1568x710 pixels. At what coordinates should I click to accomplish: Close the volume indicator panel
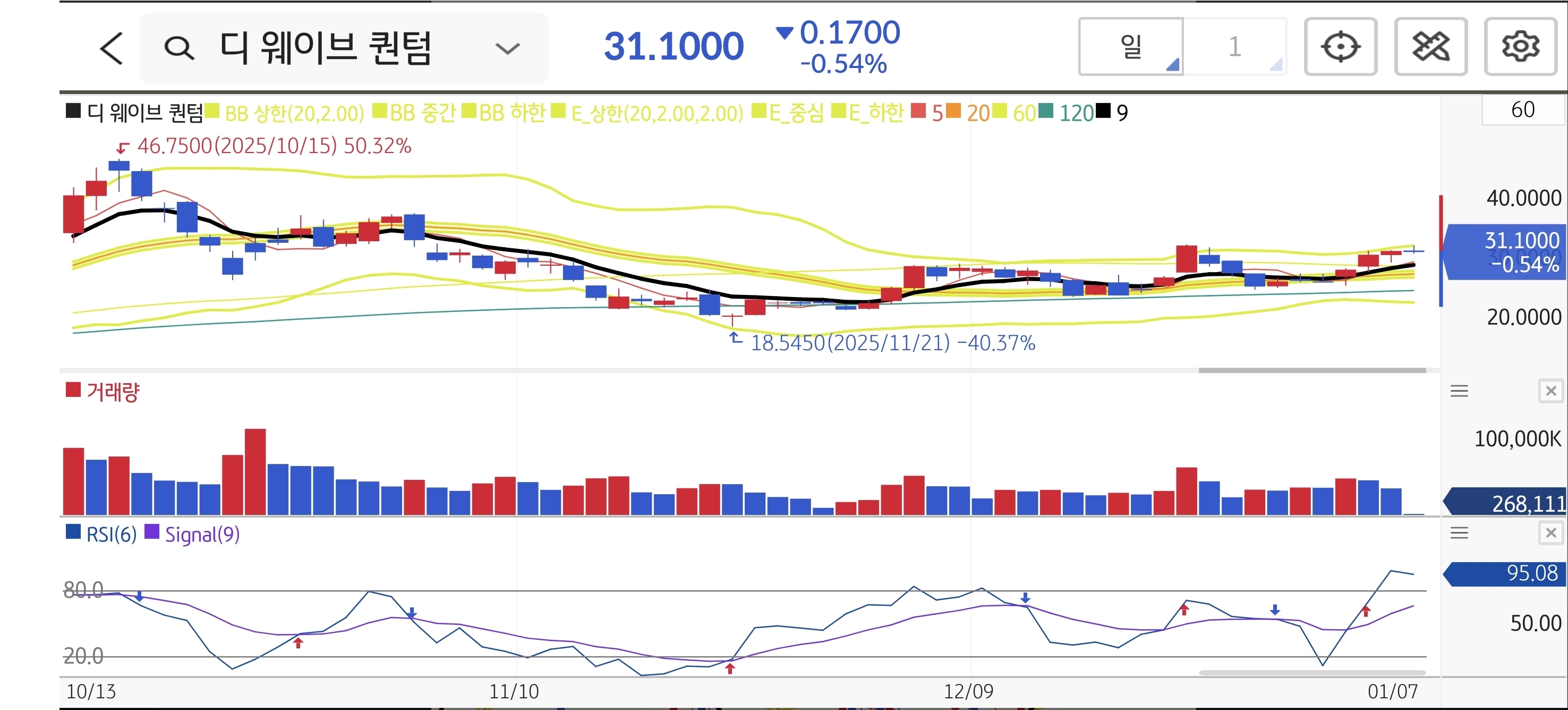[1550, 391]
